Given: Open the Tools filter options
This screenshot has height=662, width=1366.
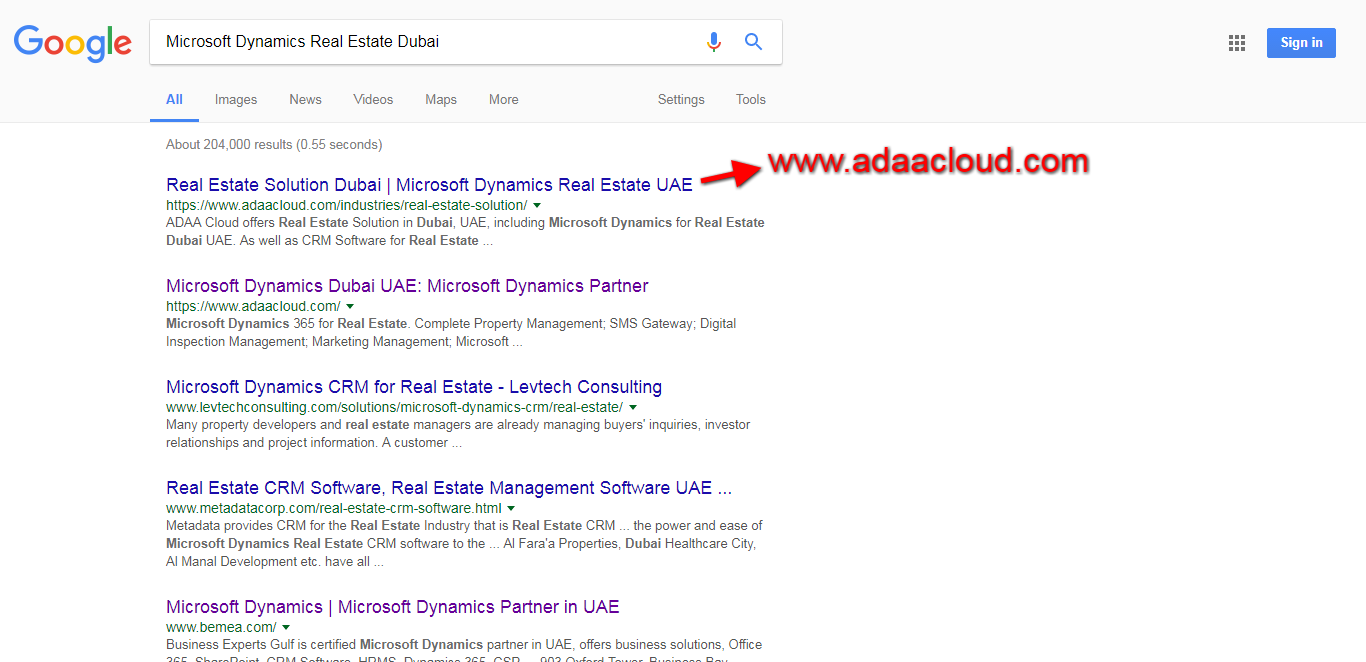Looking at the screenshot, I should tap(750, 100).
